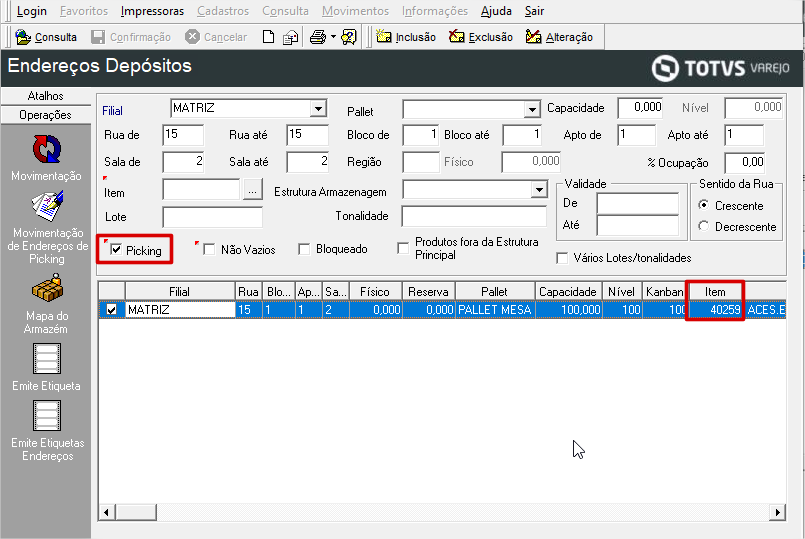Open the Cadastros menu
Screen dimensions: 805x539
point(223,11)
